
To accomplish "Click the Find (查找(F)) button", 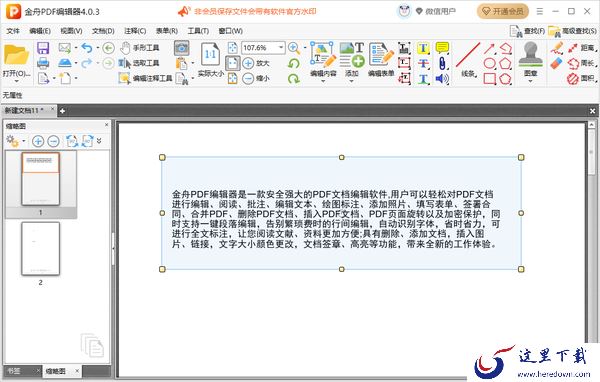I will [x=527, y=31].
